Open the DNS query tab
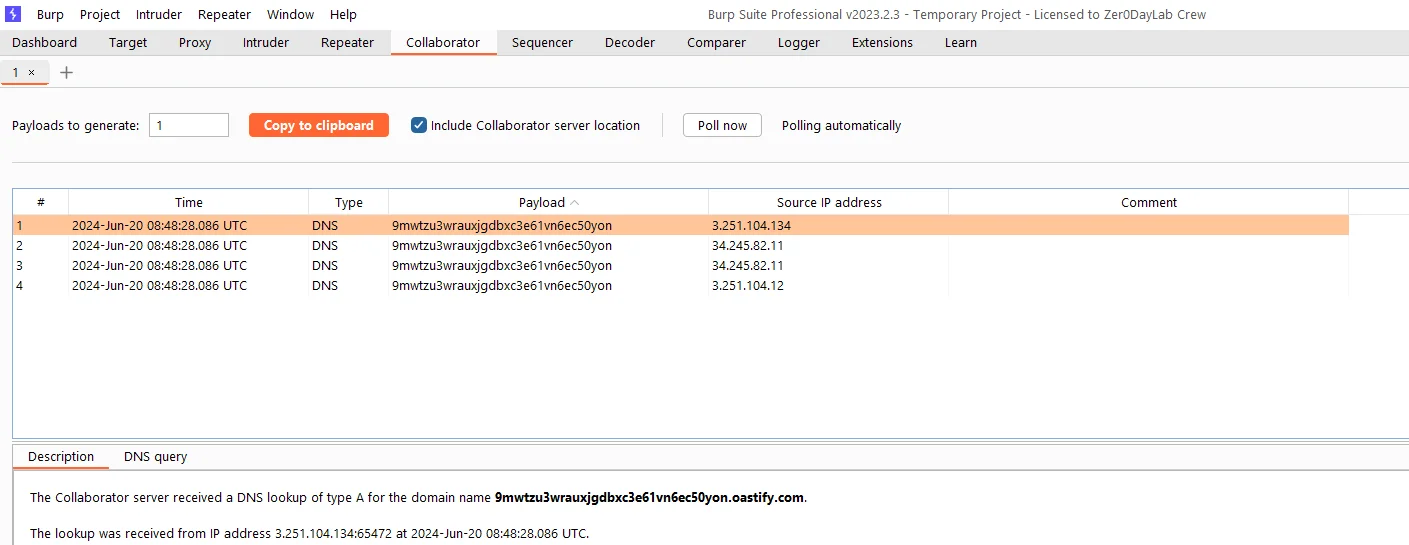The width and height of the screenshot is (1409, 545). (x=155, y=456)
